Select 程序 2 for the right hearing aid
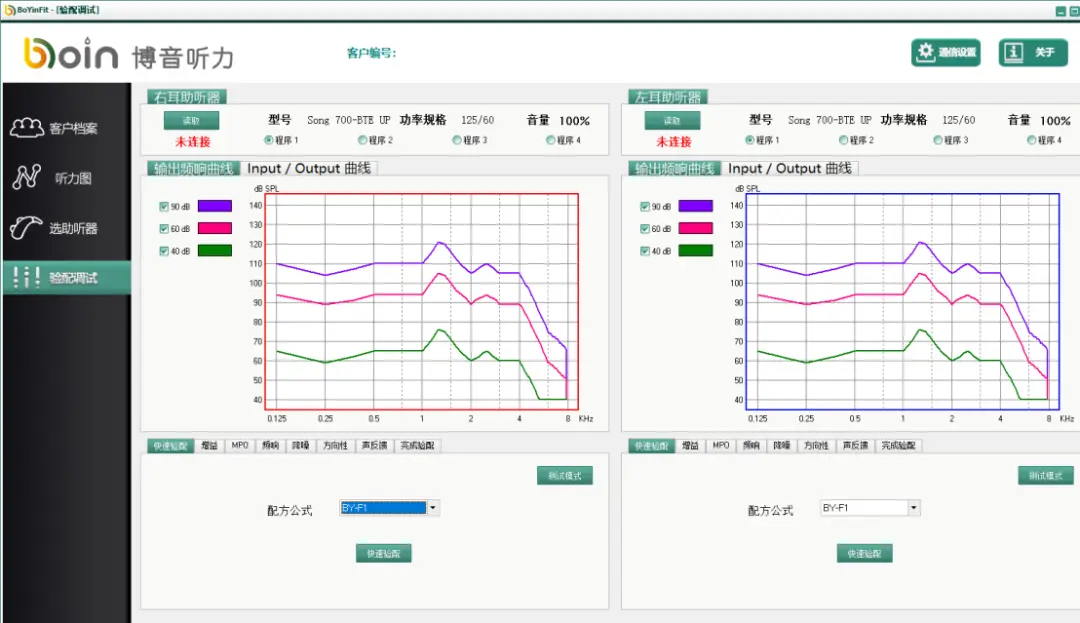The height and width of the screenshot is (623, 1080). coord(363,140)
